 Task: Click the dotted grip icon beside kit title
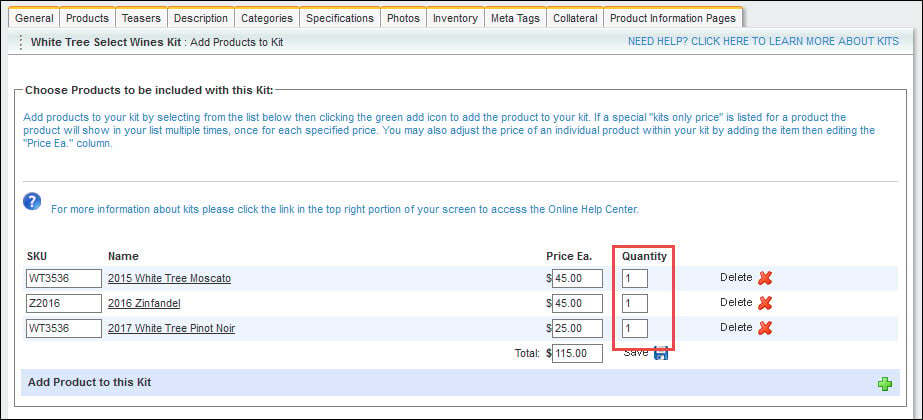coord(21,42)
